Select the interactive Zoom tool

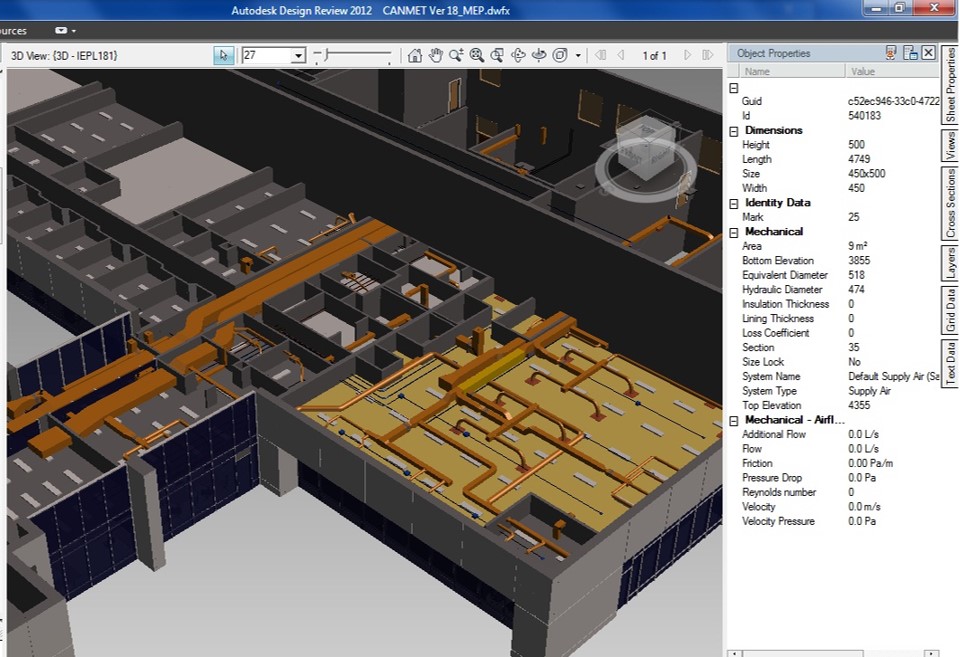coord(456,56)
